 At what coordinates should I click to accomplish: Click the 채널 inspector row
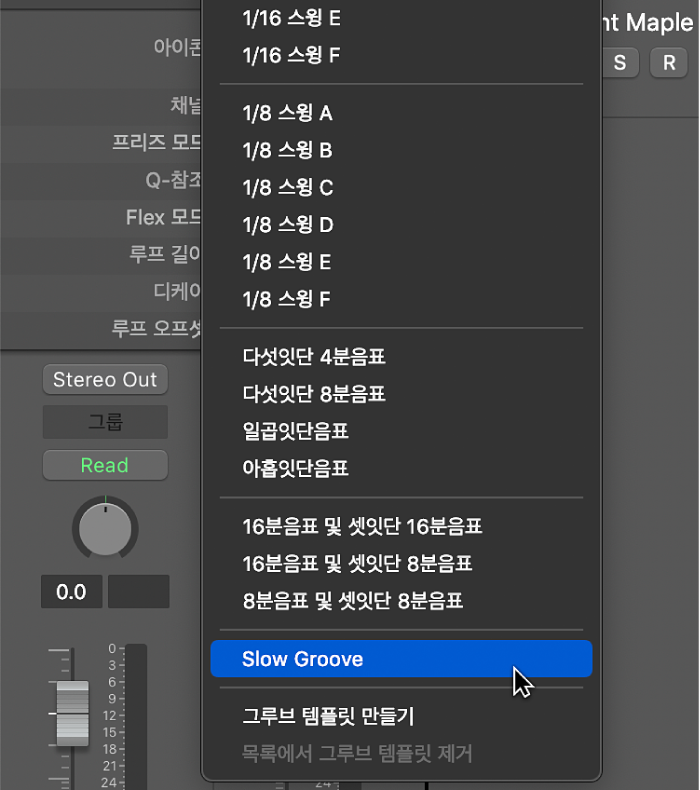tap(101, 105)
